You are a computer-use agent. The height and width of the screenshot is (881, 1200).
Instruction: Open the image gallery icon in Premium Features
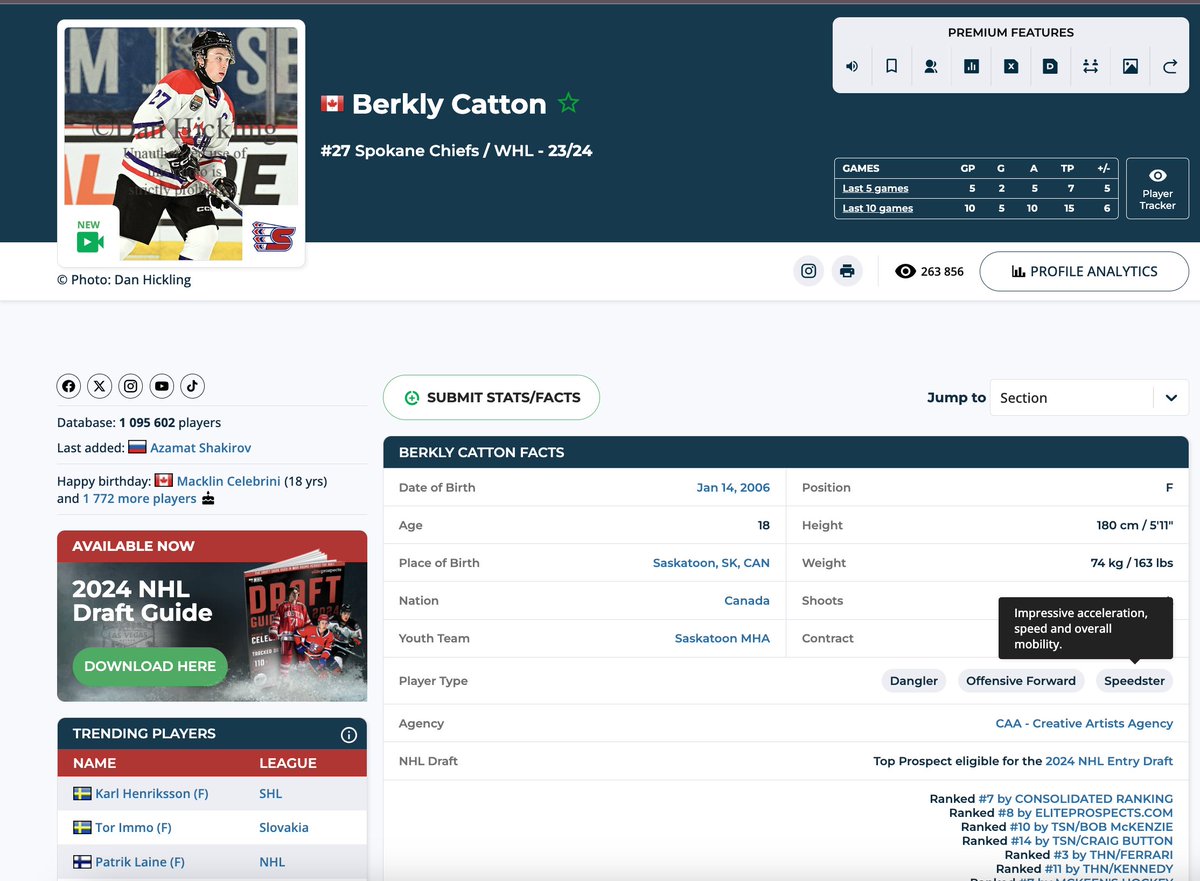tap(1130, 66)
